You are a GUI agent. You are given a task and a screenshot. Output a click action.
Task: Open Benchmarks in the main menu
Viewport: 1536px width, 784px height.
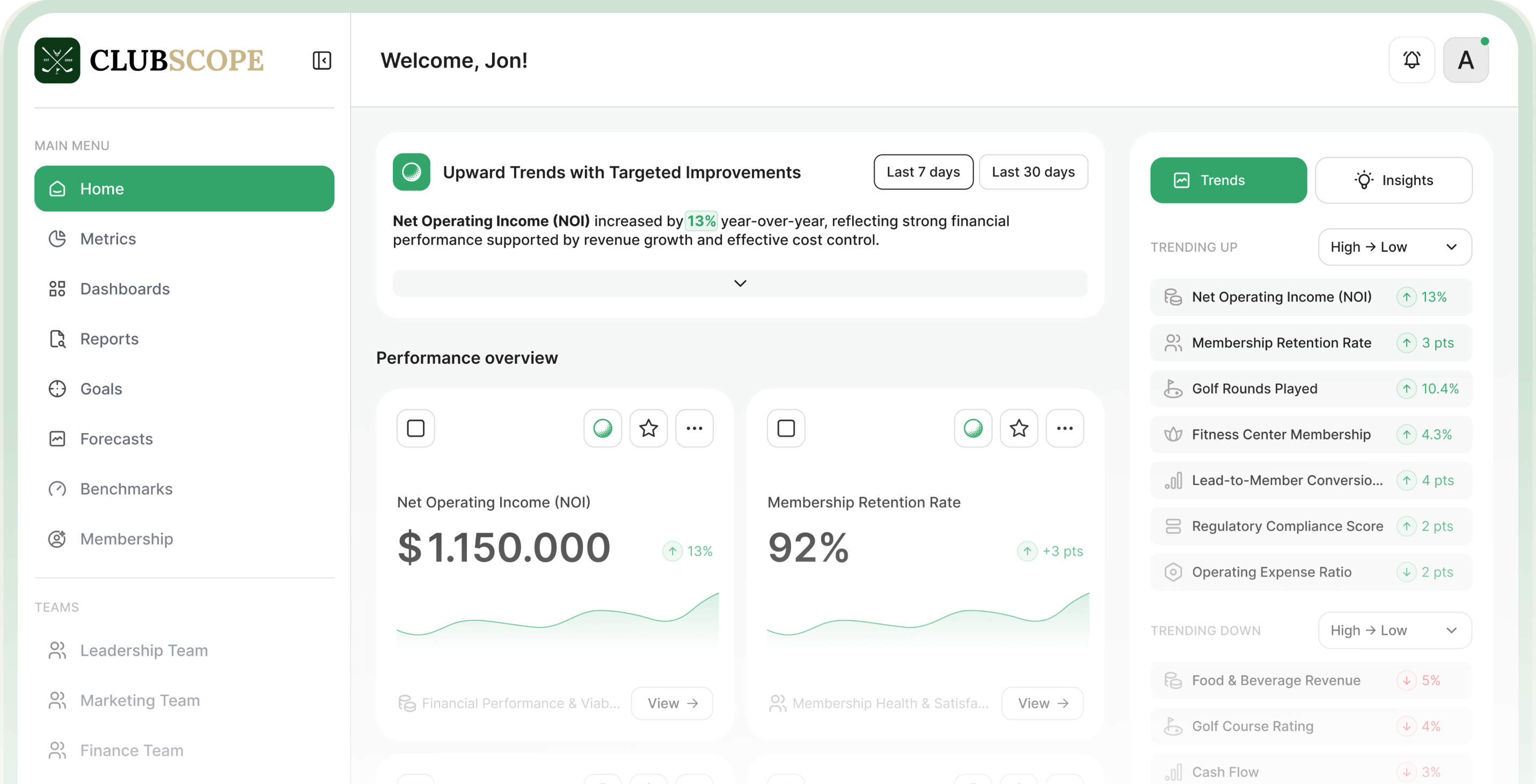pyautogui.click(x=127, y=489)
